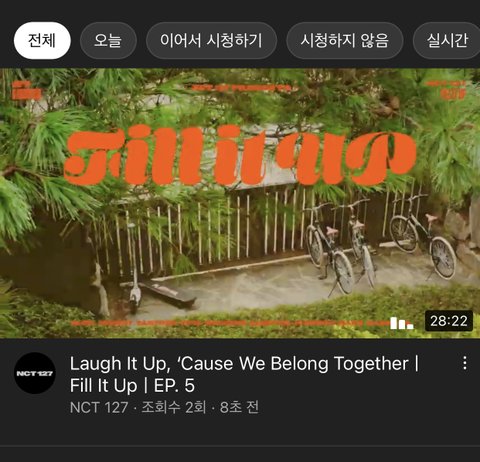
Task: Click the 28:22 duration badge
Action: tap(449, 321)
